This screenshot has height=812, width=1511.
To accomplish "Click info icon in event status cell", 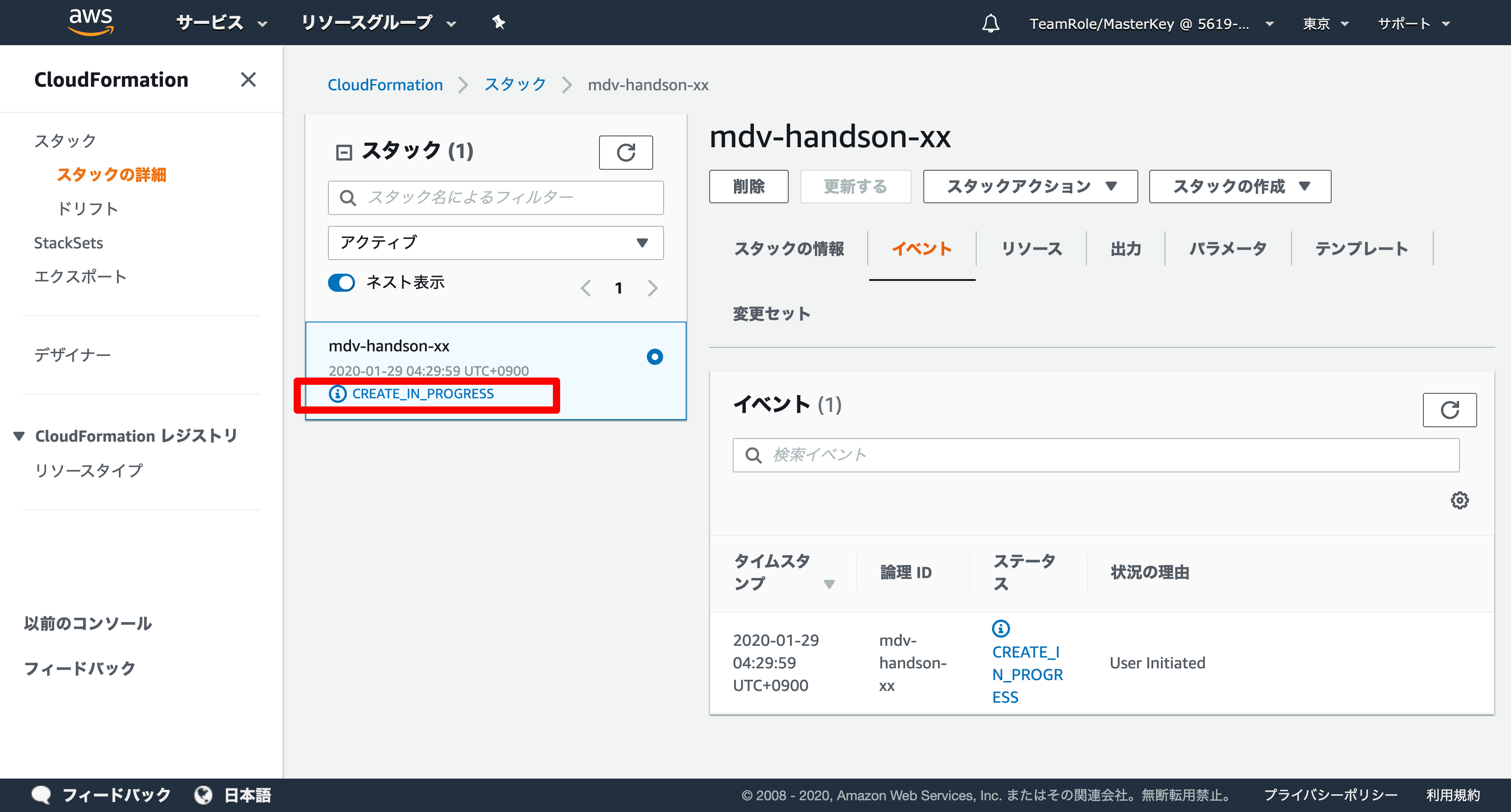I will click(1001, 628).
